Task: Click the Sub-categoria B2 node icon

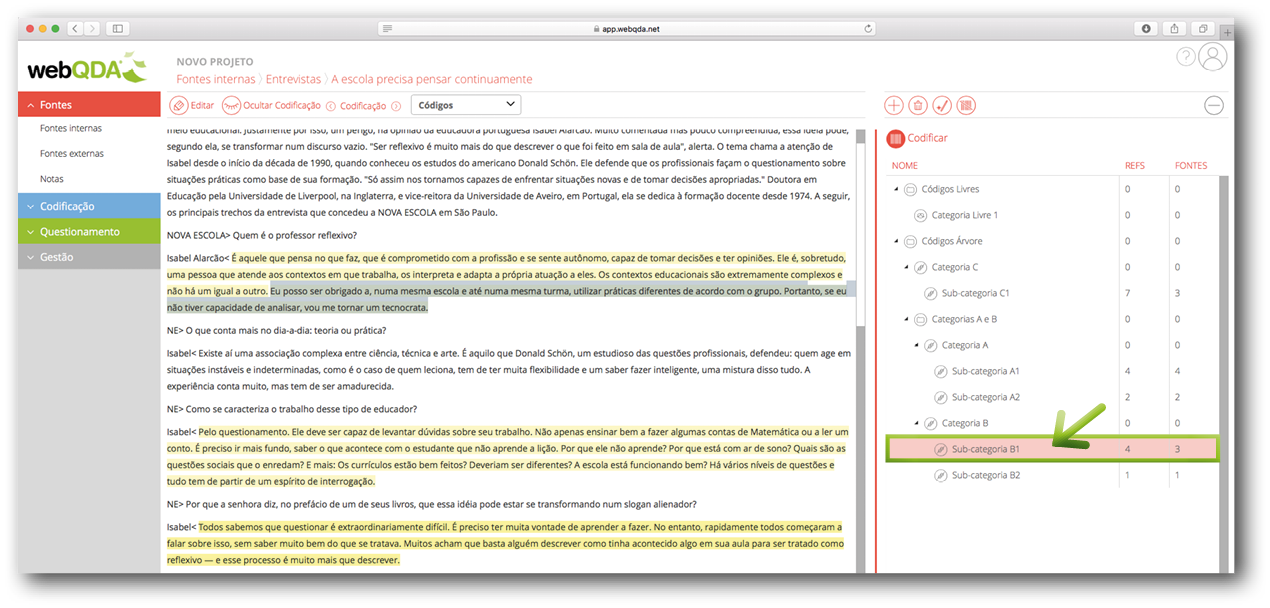Action: click(x=941, y=475)
